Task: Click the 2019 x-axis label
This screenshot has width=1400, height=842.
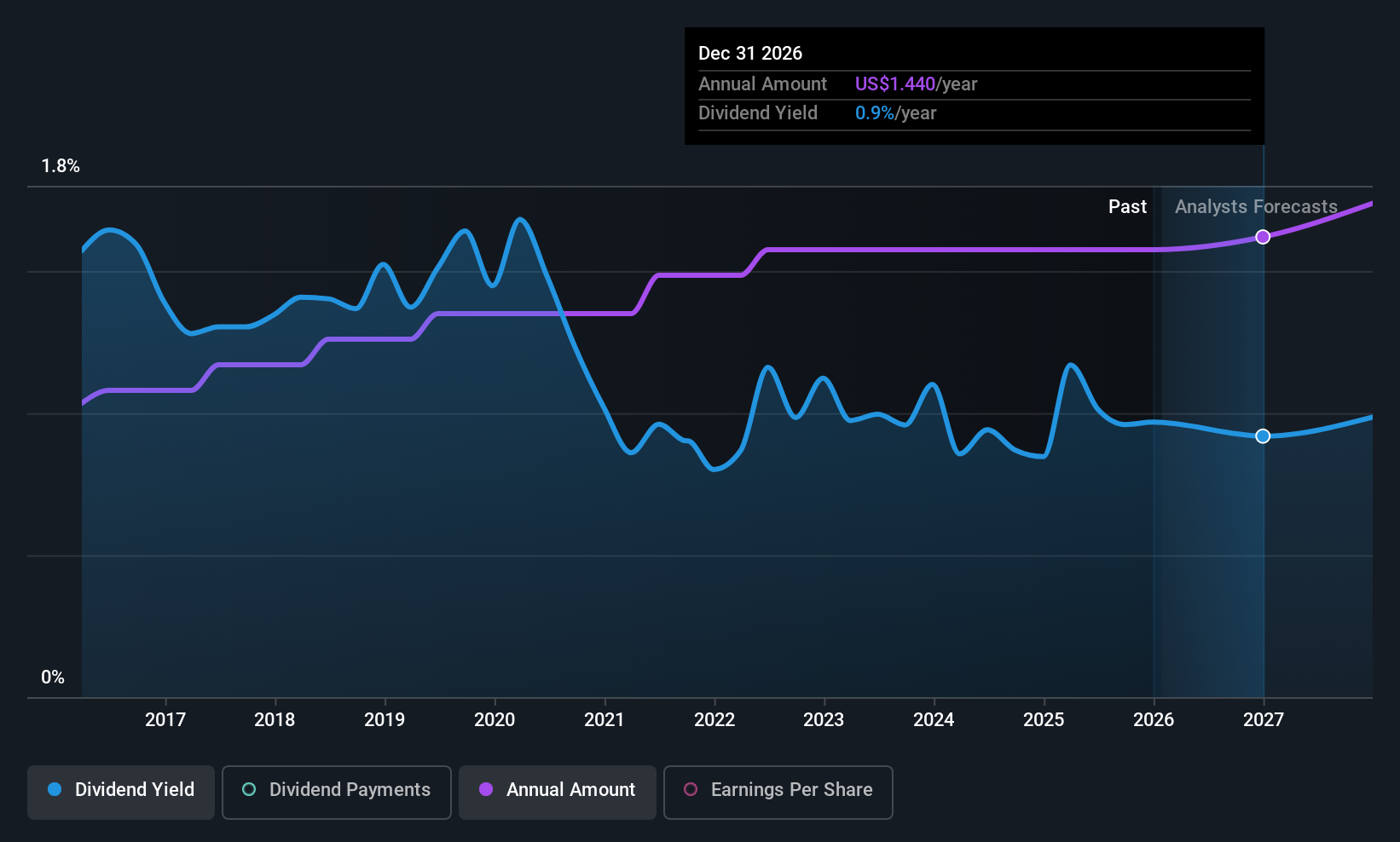Action: click(385, 720)
